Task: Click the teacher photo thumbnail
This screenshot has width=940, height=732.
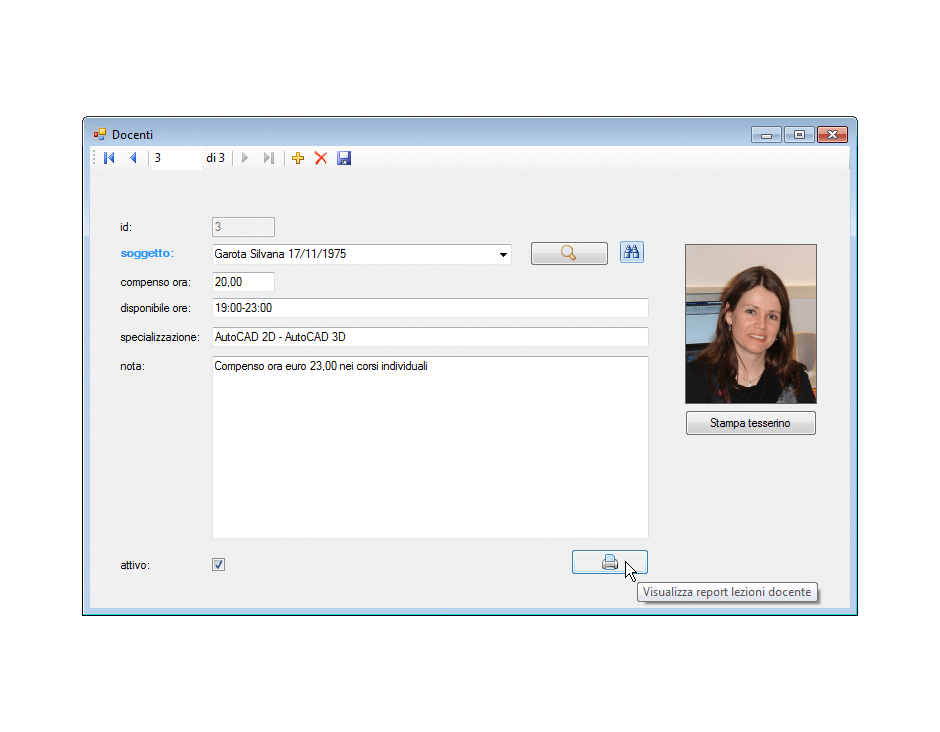Action: [x=751, y=324]
